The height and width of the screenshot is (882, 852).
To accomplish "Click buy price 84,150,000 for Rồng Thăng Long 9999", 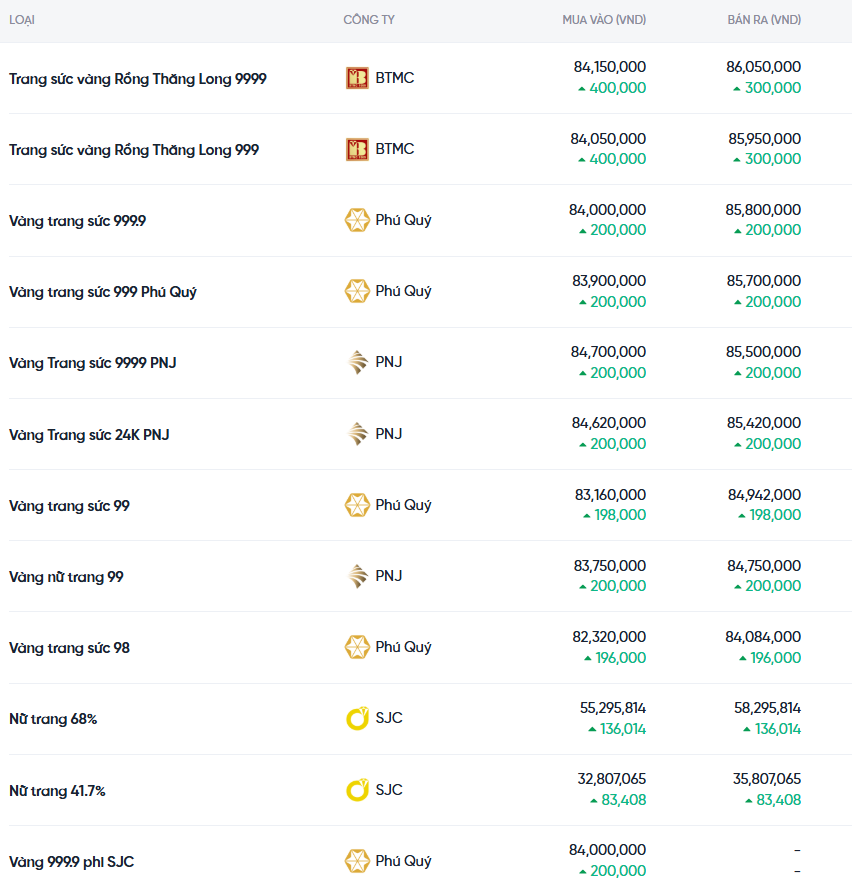I will (609, 67).
